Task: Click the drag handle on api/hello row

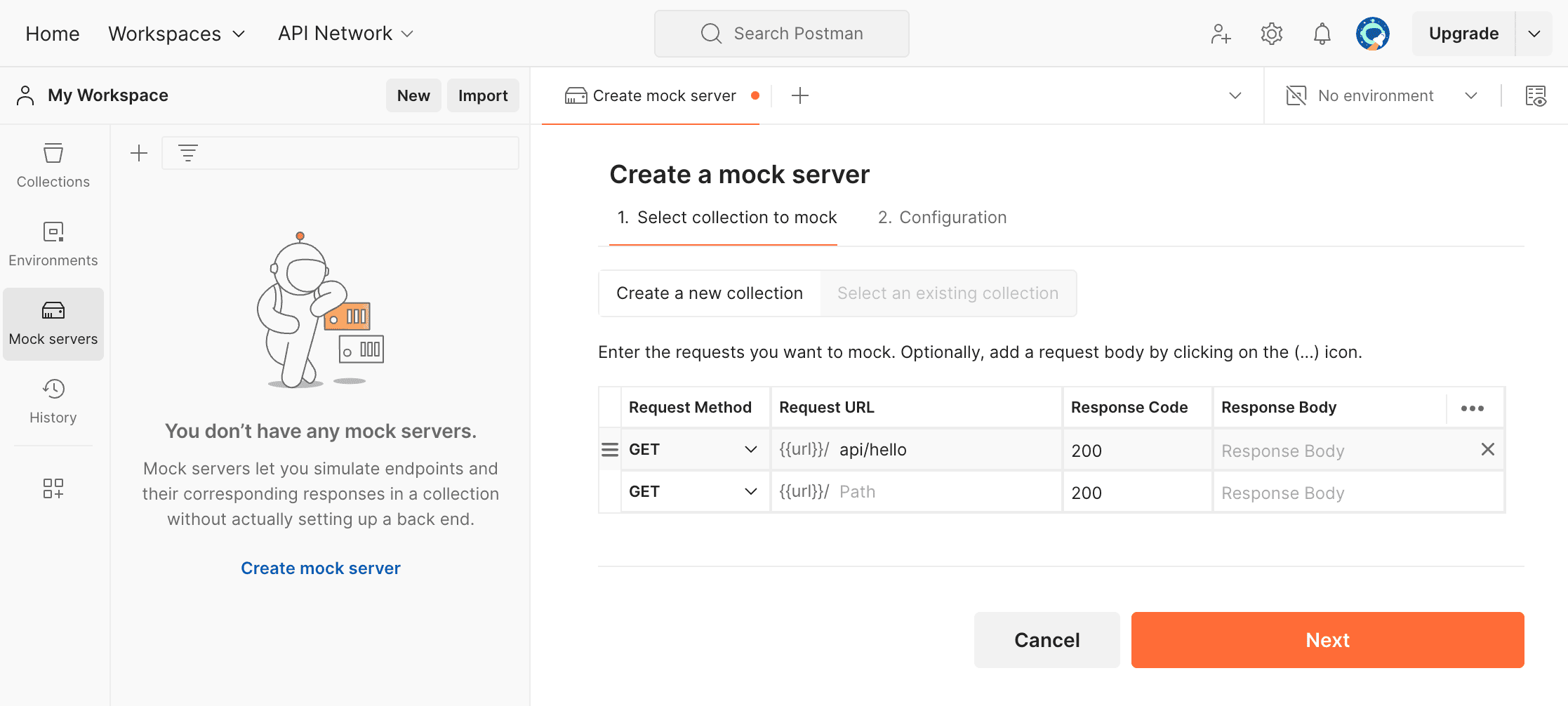Action: click(x=610, y=450)
